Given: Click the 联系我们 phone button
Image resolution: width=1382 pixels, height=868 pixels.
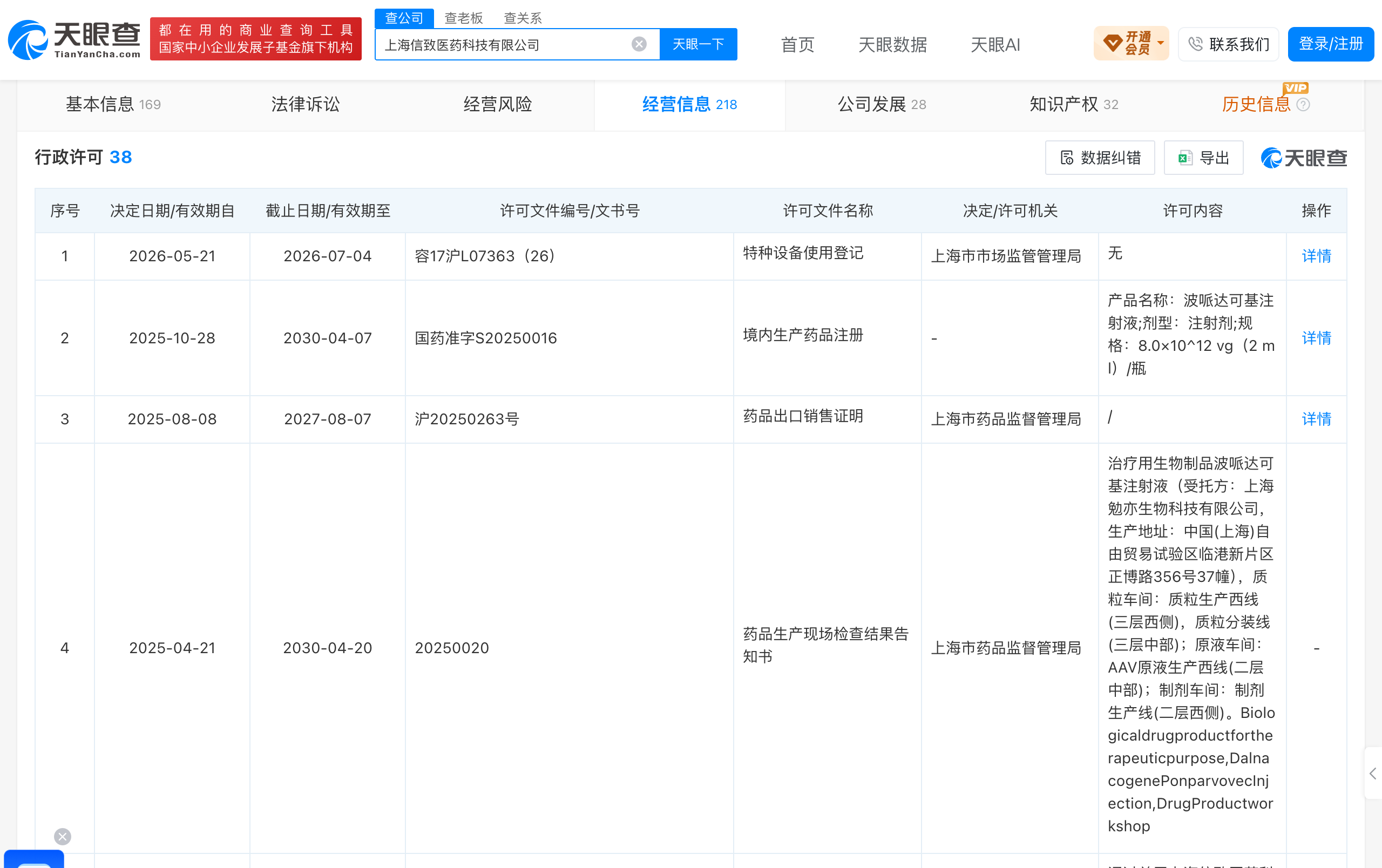Looking at the screenshot, I should coord(1228,44).
